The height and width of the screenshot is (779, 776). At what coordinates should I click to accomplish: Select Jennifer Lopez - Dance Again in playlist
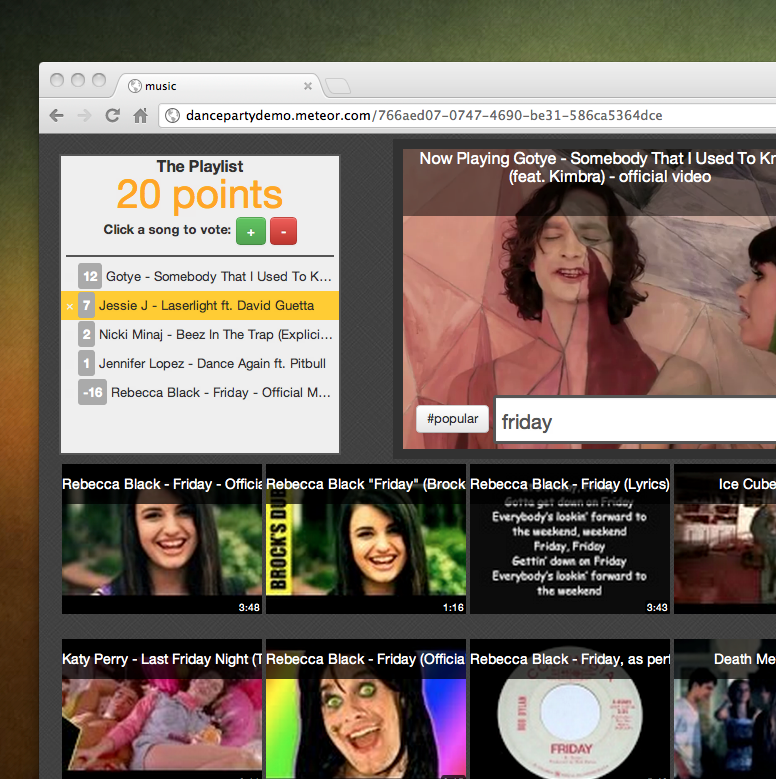212,364
